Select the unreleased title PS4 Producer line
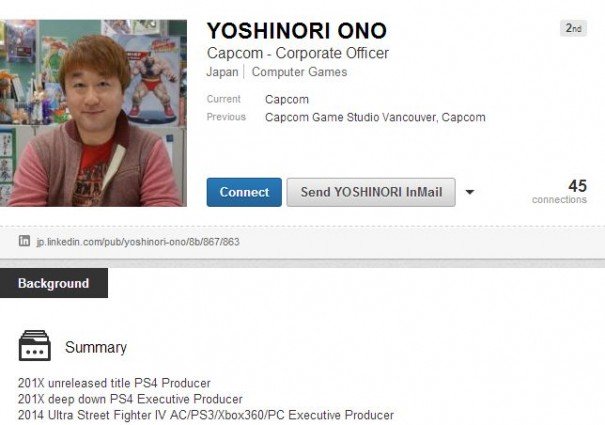 tap(114, 383)
